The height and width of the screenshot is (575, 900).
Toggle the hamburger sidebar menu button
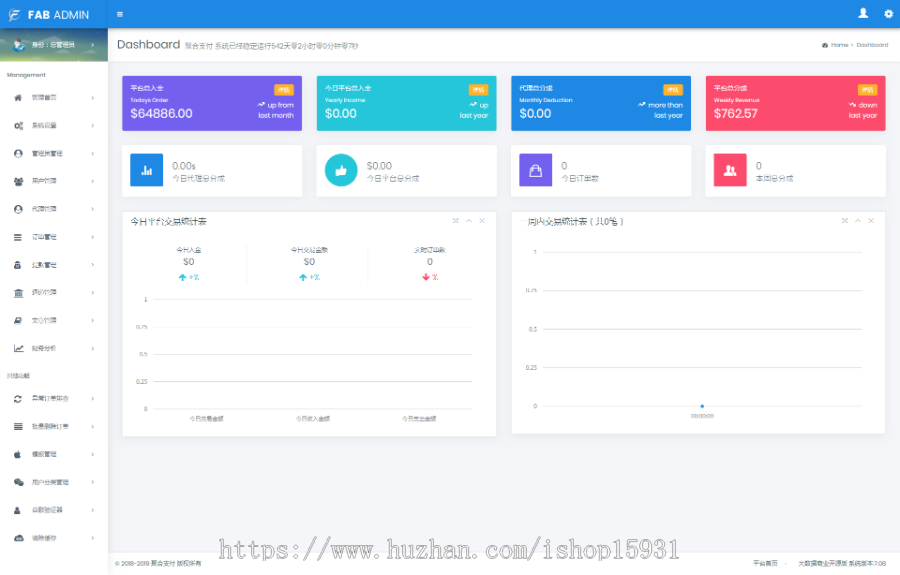pyautogui.click(x=120, y=14)
